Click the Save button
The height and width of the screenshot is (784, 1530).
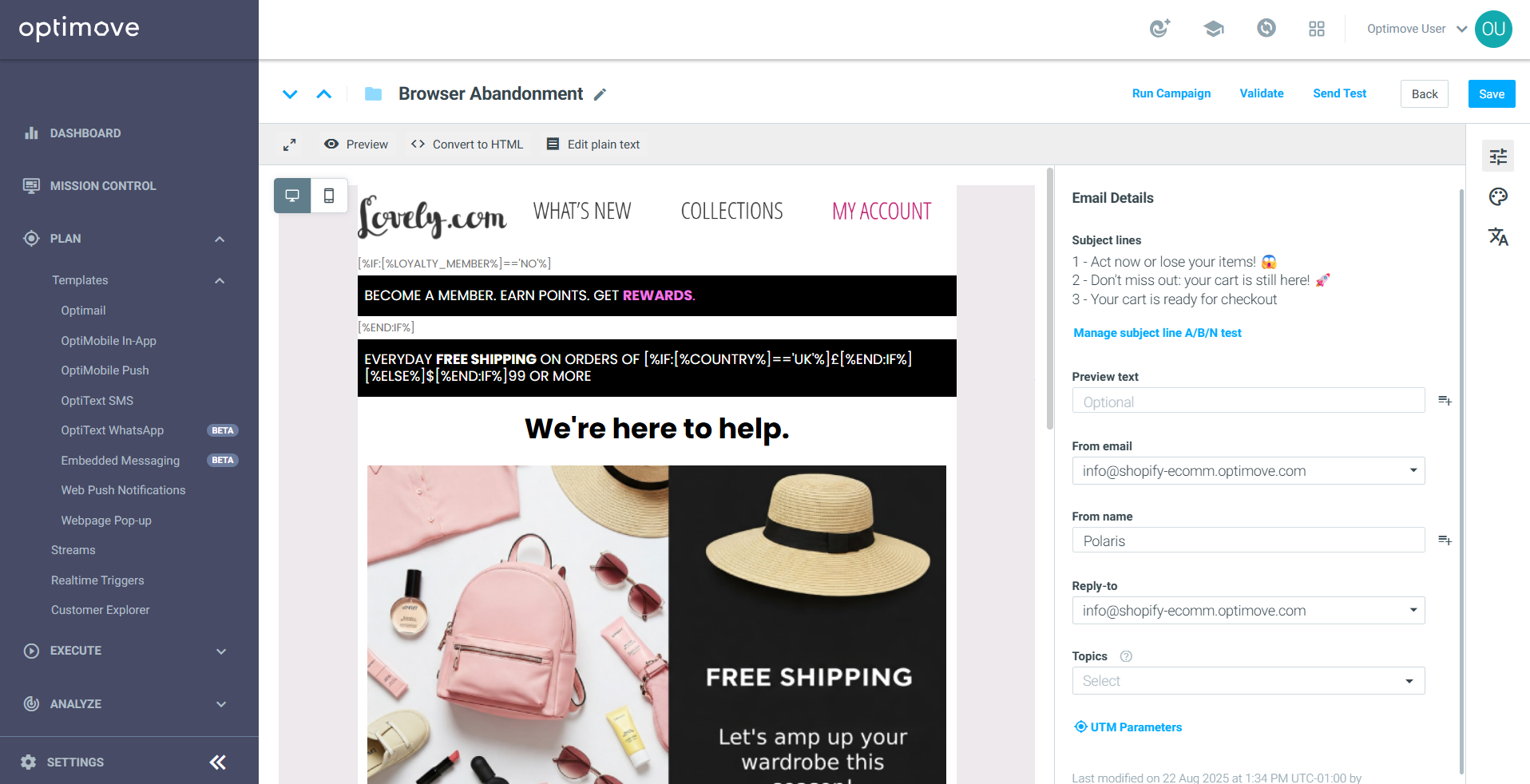(x=1491, y=94)
